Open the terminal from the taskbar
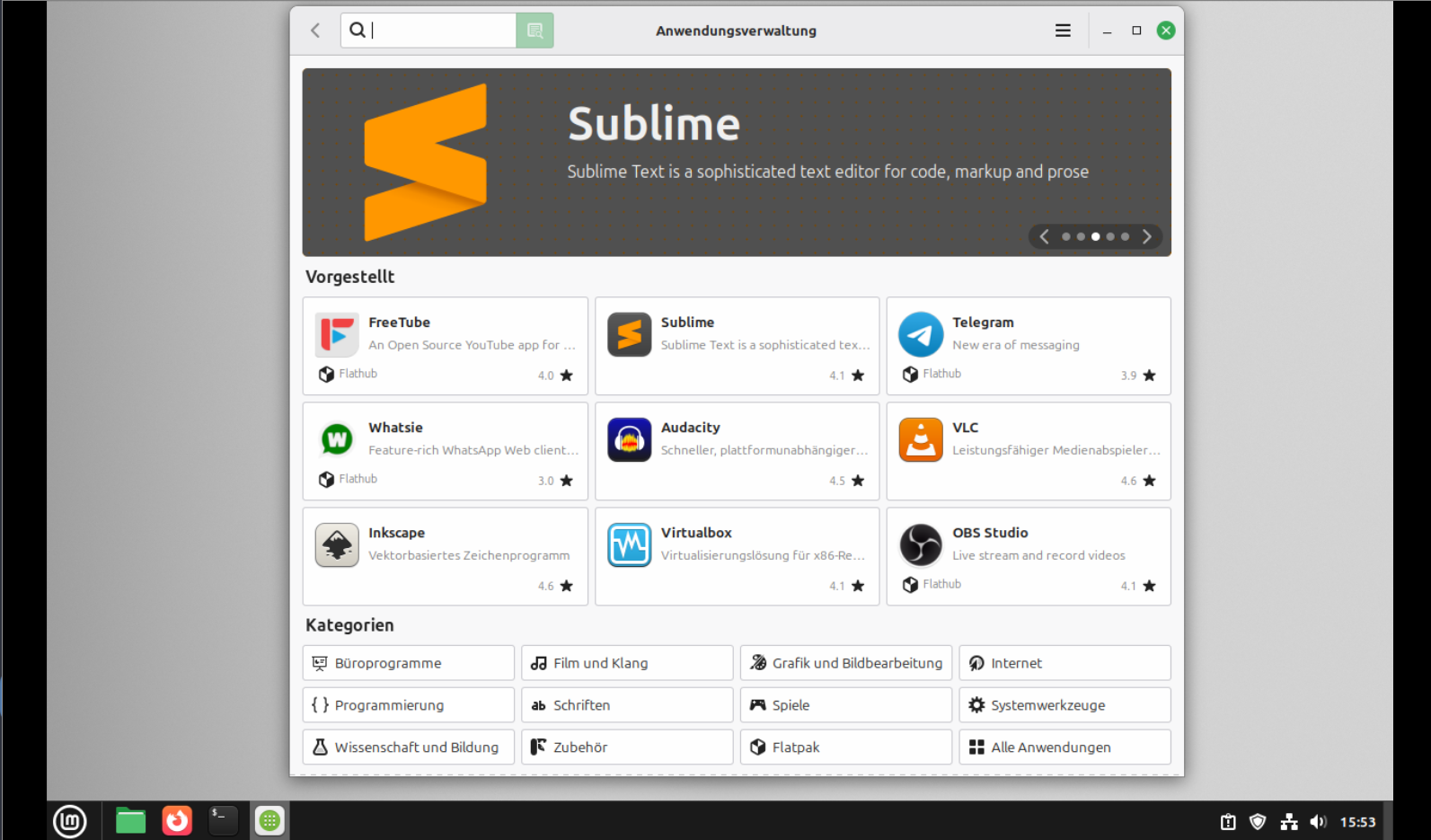Image resolution: width=1431 pixels, height=840 pixels. pyautogui.click(x=223, y=820)
